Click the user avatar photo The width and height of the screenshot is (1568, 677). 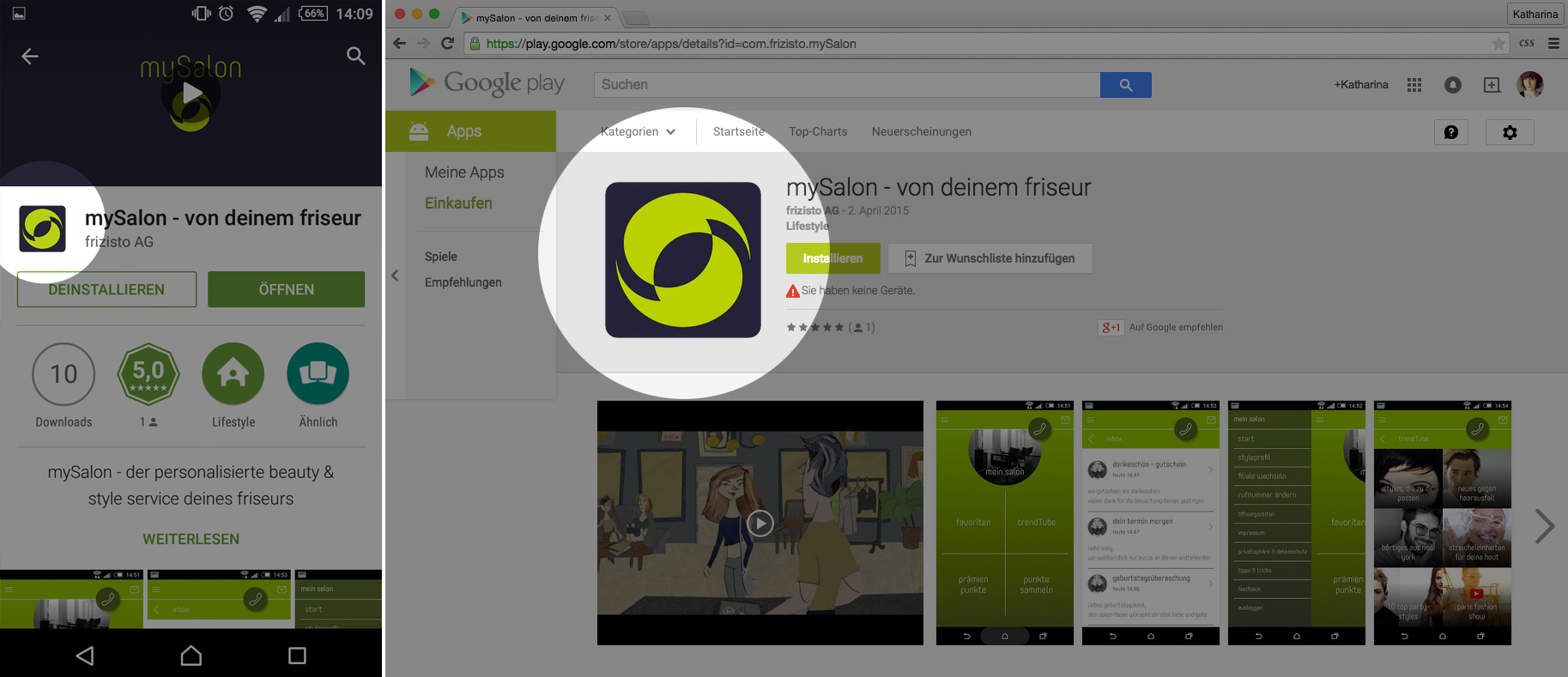pos(1530,84)
